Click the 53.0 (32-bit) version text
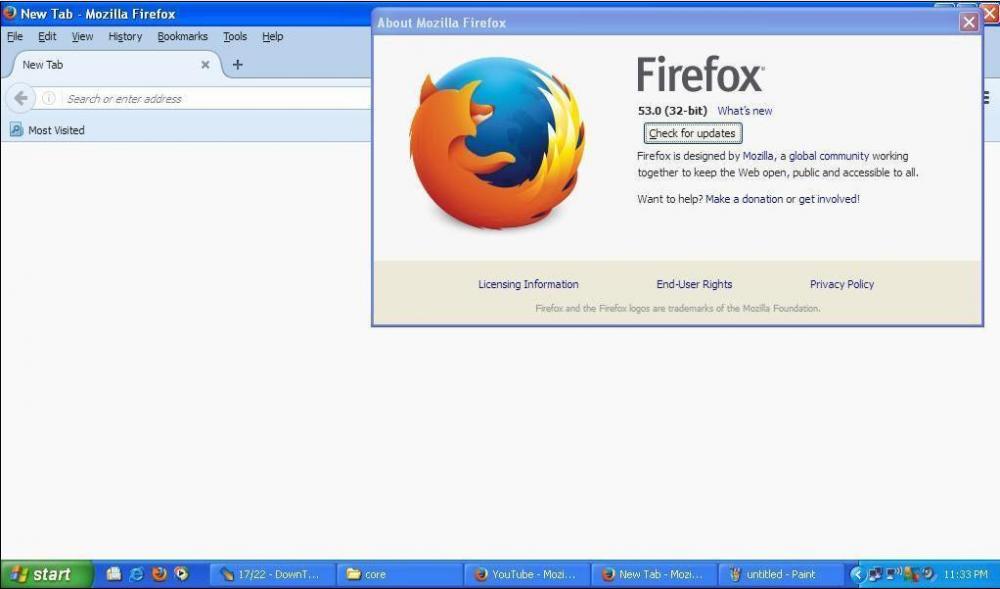This screenshot has width=1000, height=589. (x=672, y=111)
